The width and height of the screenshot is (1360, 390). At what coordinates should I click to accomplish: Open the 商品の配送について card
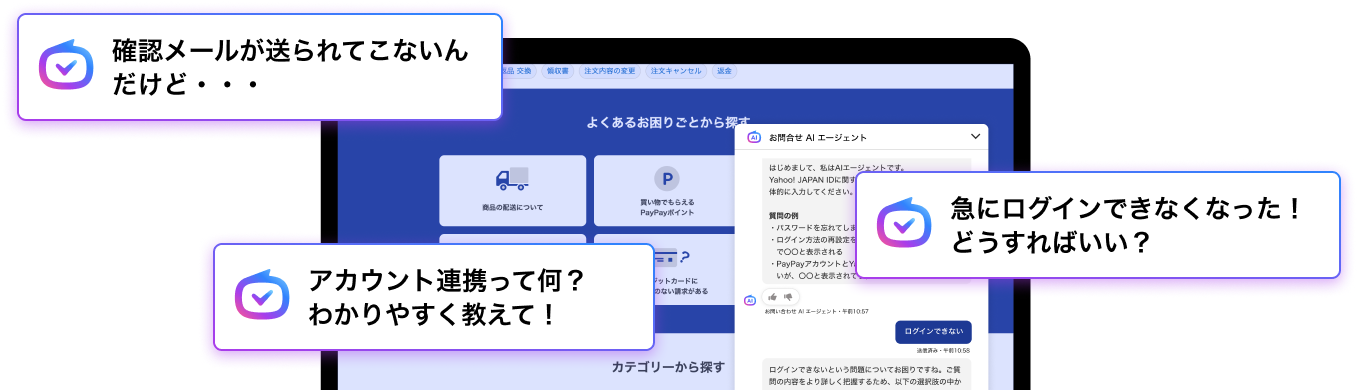click(x=513, y=190)
